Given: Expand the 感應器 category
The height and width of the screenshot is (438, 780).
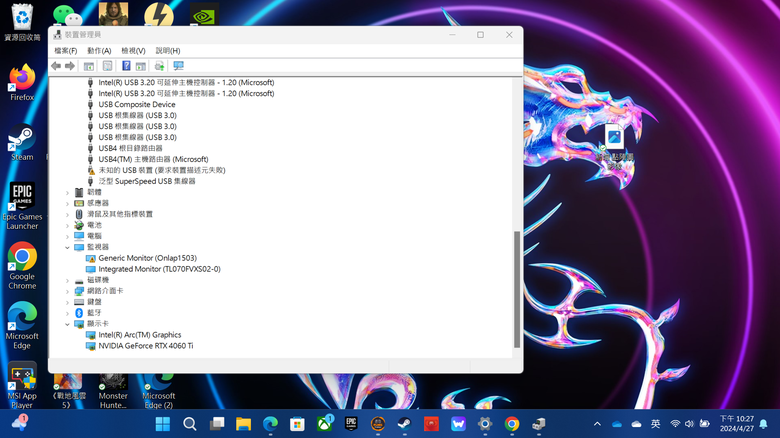Looking at the screenshot, I should pyautogui.click(x=67, y=203).
